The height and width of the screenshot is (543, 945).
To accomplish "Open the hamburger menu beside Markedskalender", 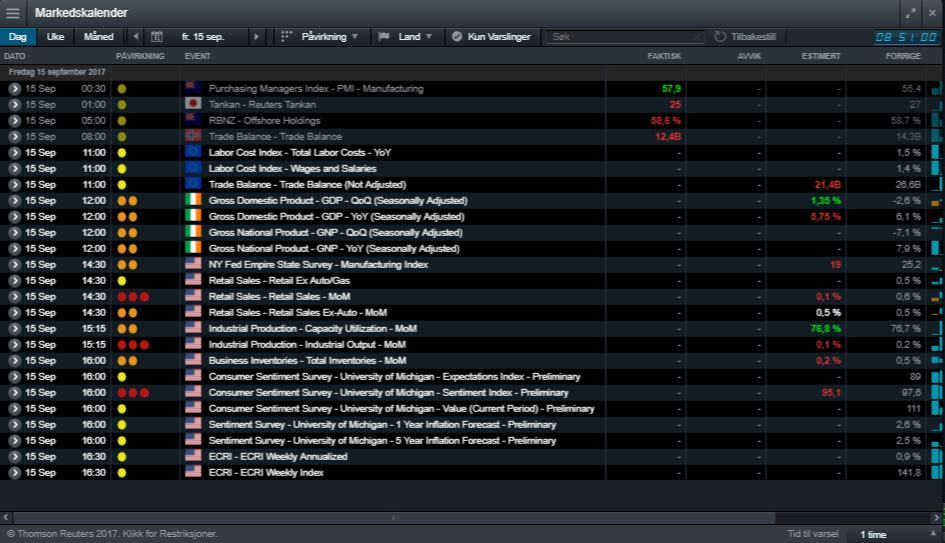I will point(13,13).
